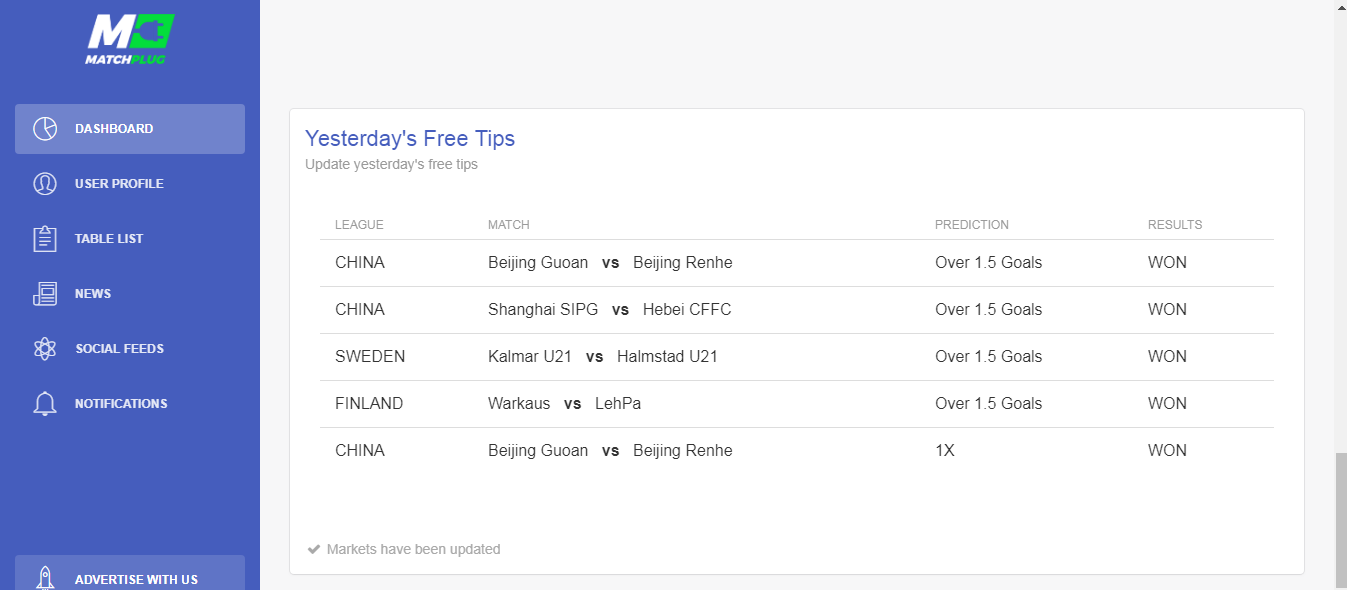Go to the SOCIAL FEEDS menu label
Image resolution: width=1347 pixels, height=590 pixels.
119,349
